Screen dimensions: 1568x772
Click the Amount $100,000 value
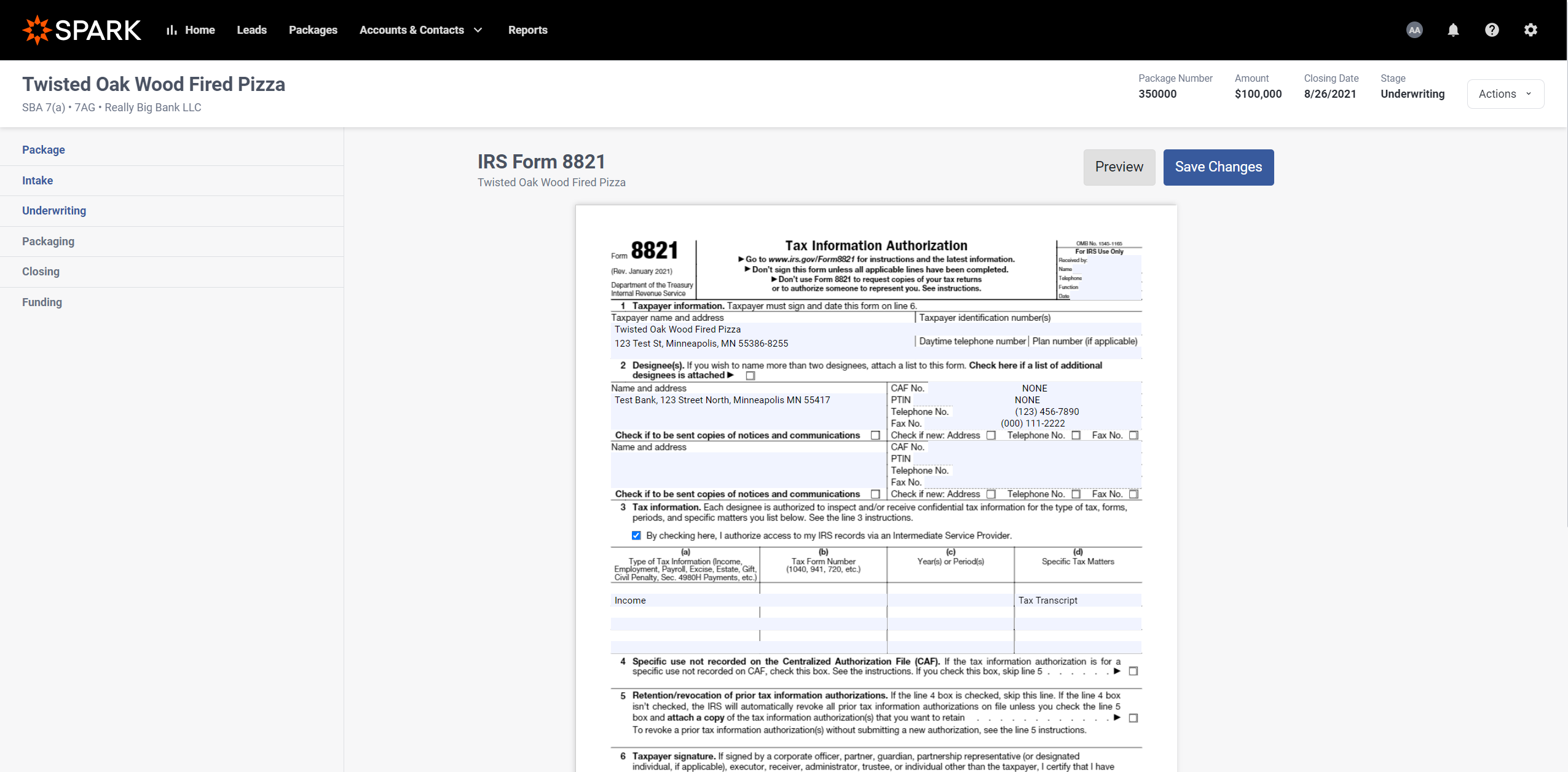(x=1258, y=94)
